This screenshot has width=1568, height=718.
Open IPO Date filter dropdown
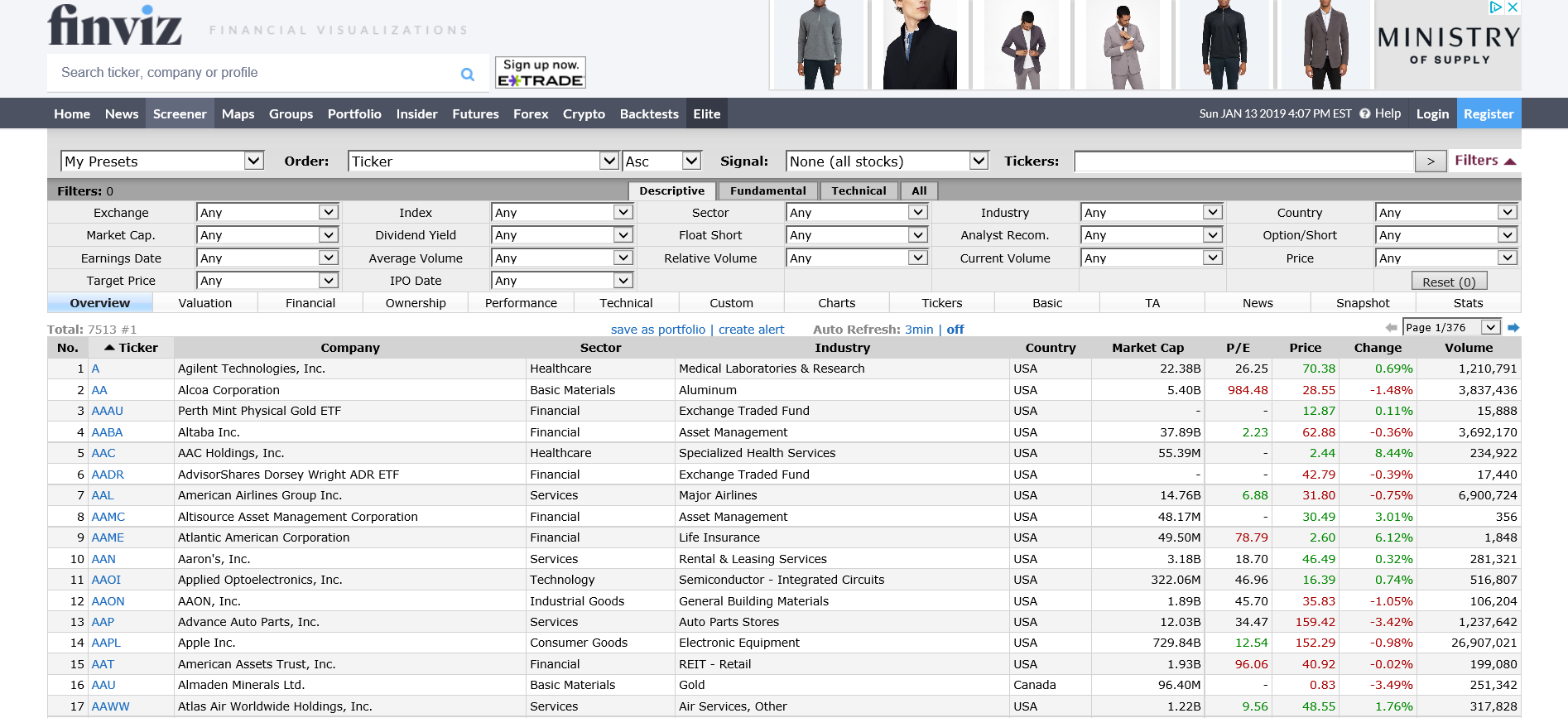point(562,281)
